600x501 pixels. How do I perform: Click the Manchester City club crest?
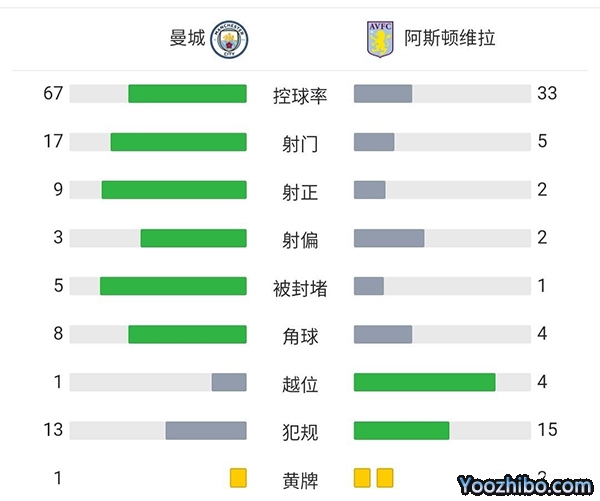point(231,39)
